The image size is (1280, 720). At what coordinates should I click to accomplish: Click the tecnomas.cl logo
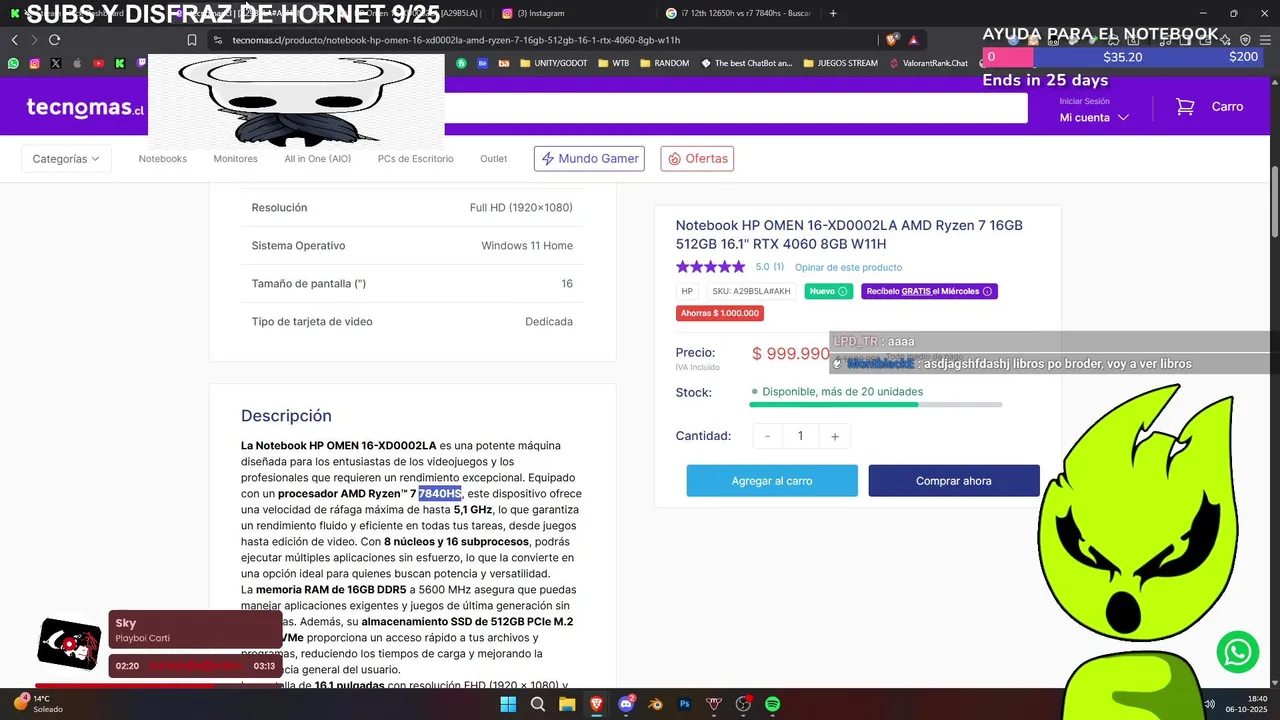pyautogui.click(x=84, y=107)
